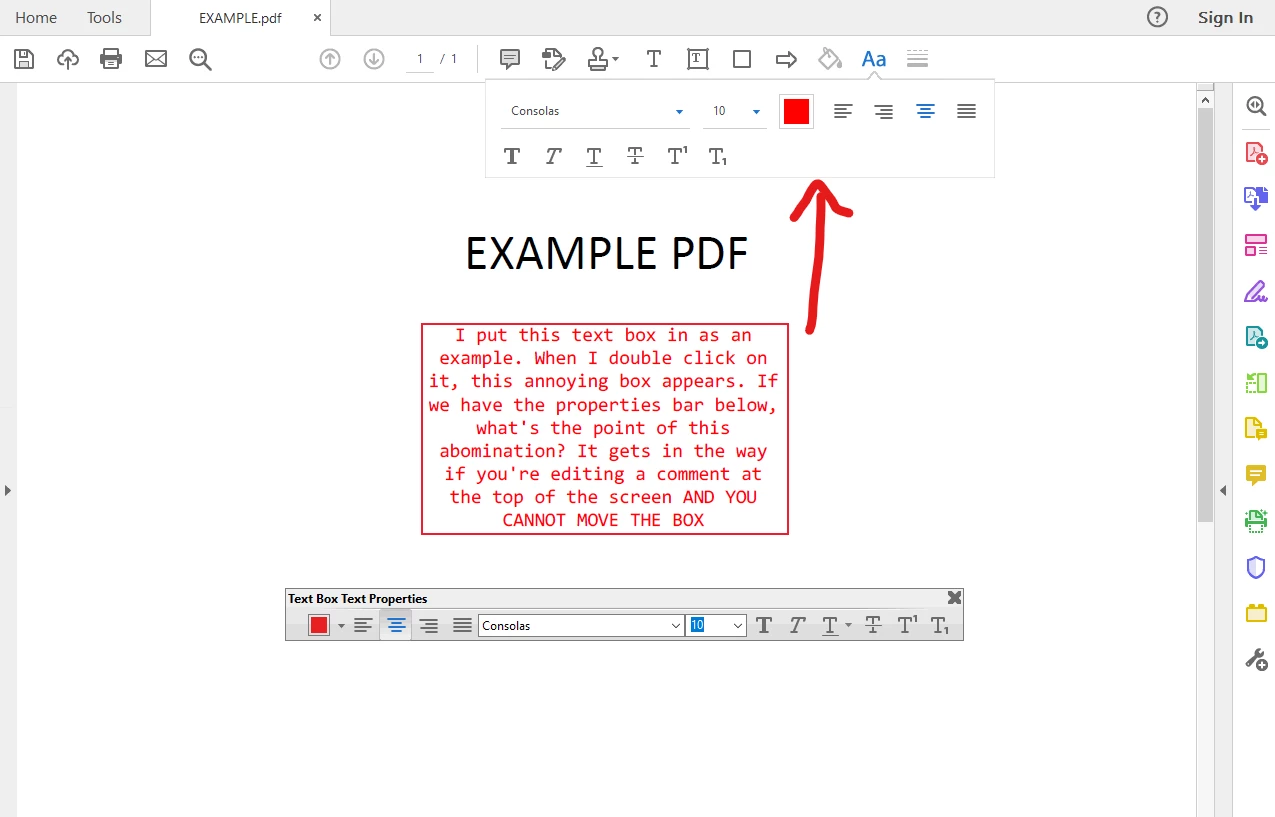Select the sticky note comment tool
The width and height of the screenshot is (1275, 817).
pyautogui.click(x=510, y=59)
